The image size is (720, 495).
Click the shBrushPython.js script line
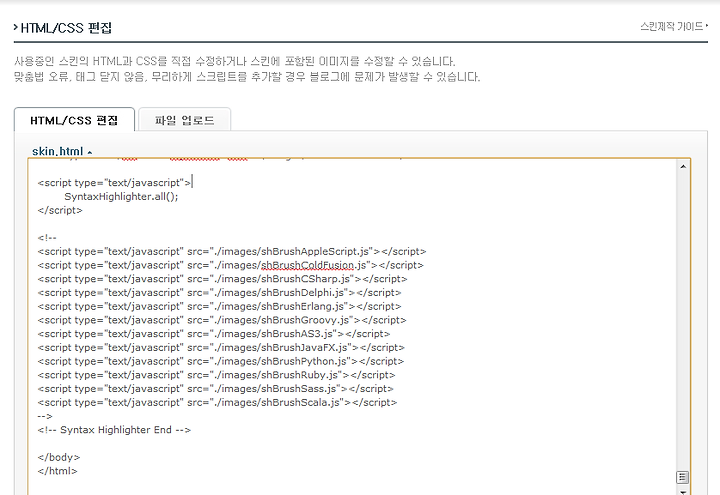[220, 361]
